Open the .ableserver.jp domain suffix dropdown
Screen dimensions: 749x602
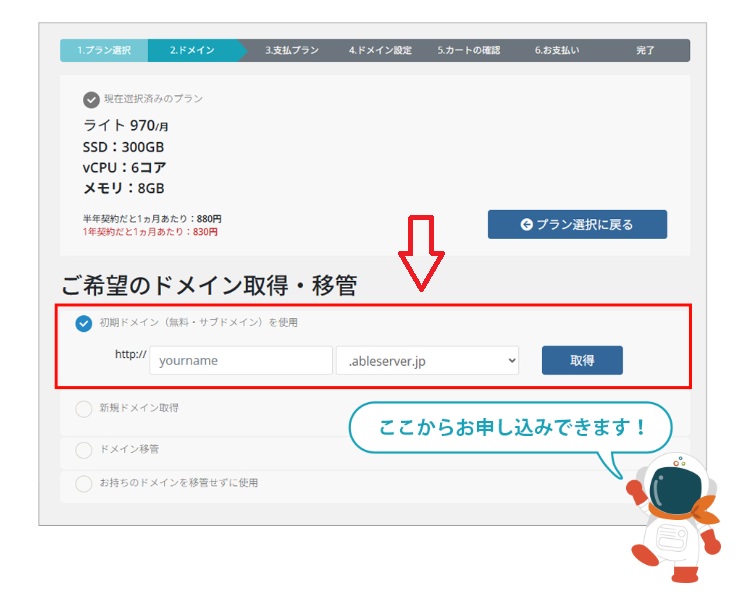coord(427,361)
